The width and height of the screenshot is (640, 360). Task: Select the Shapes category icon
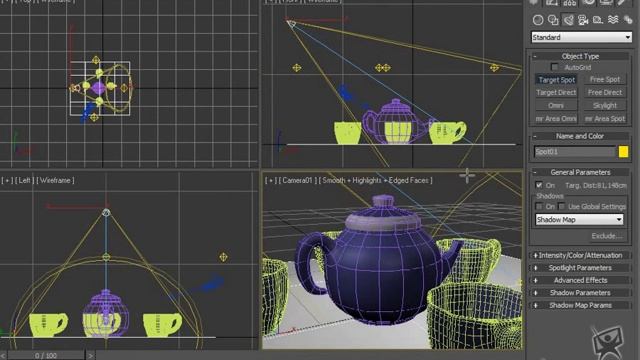(553, 20)
